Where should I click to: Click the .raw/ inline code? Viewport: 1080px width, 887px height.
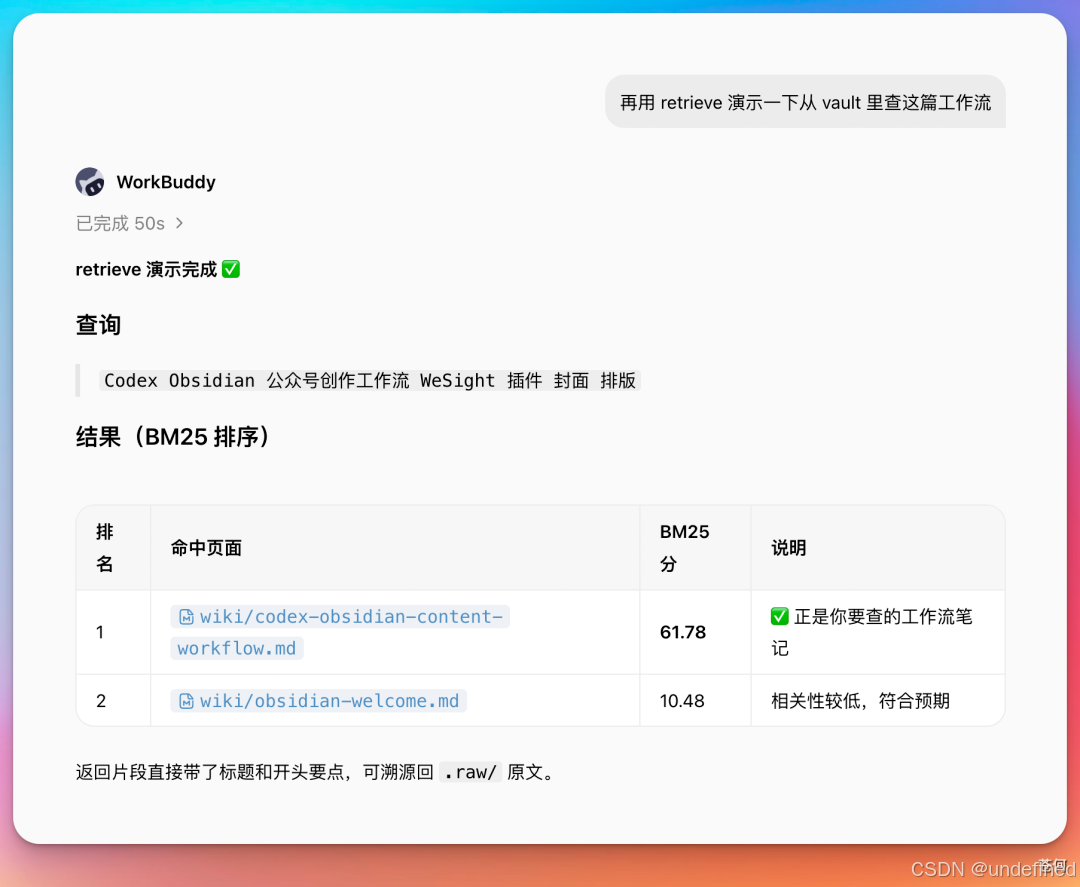point(470,773)
